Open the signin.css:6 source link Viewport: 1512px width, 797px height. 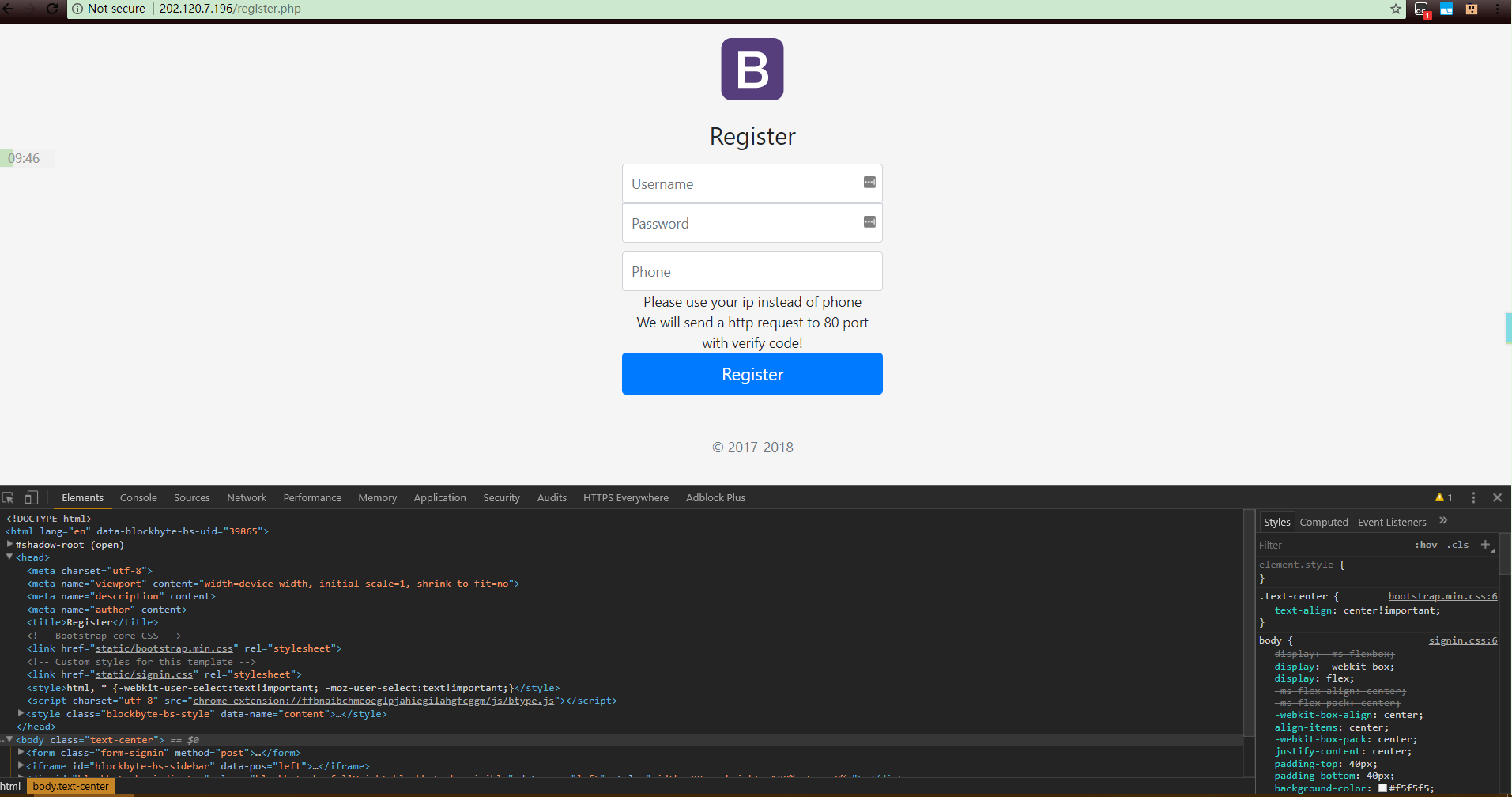click(1462, 640)
